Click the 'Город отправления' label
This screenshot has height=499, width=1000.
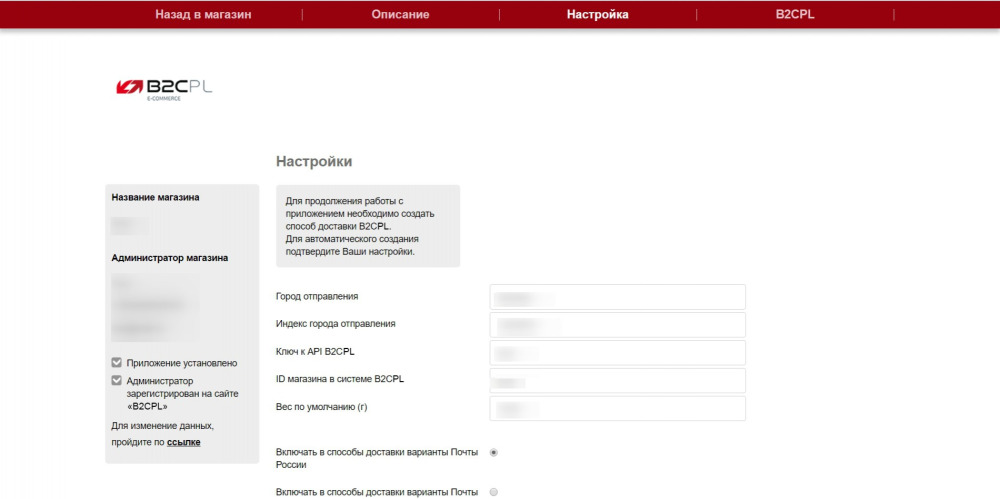point(317,296)
